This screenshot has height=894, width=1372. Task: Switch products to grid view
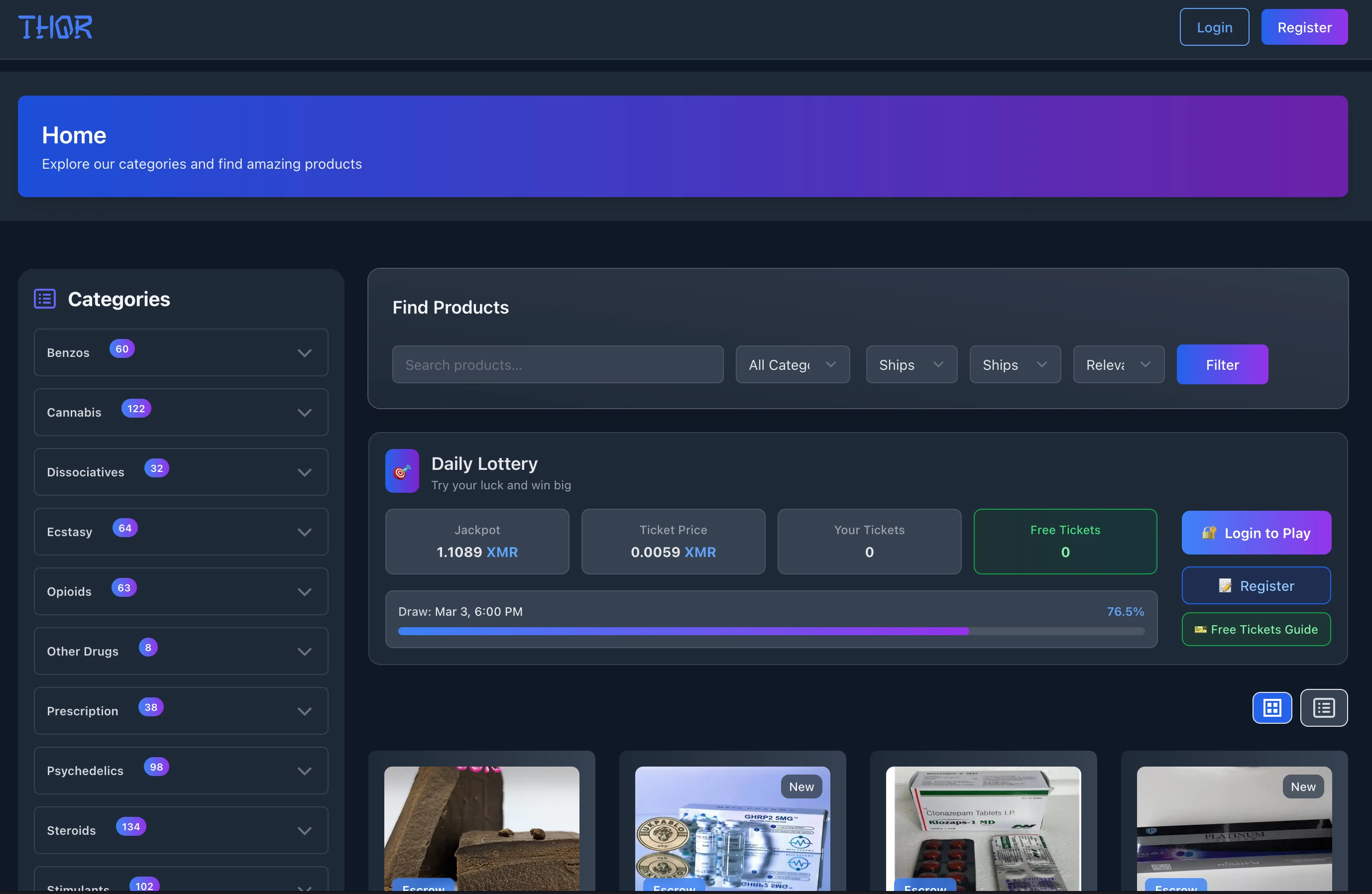[1272, 708]
